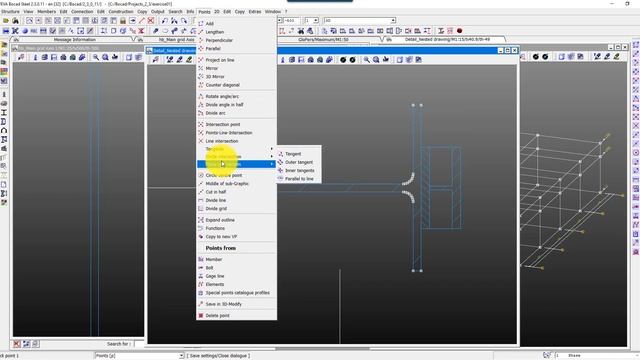
Task: Choose Counter diagonal menu entry
Action: (x=222, y=85)
